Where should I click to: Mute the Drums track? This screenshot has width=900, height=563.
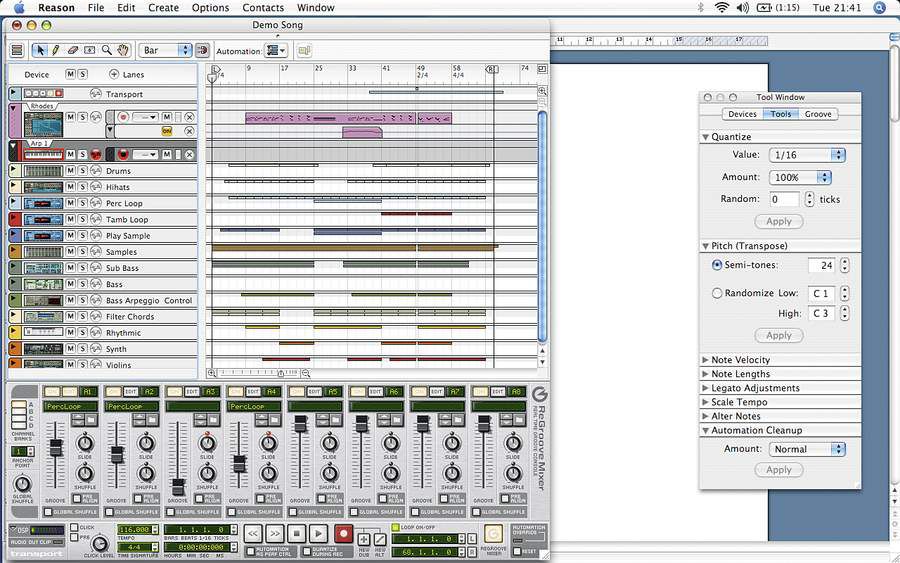(x=71, y=170)
